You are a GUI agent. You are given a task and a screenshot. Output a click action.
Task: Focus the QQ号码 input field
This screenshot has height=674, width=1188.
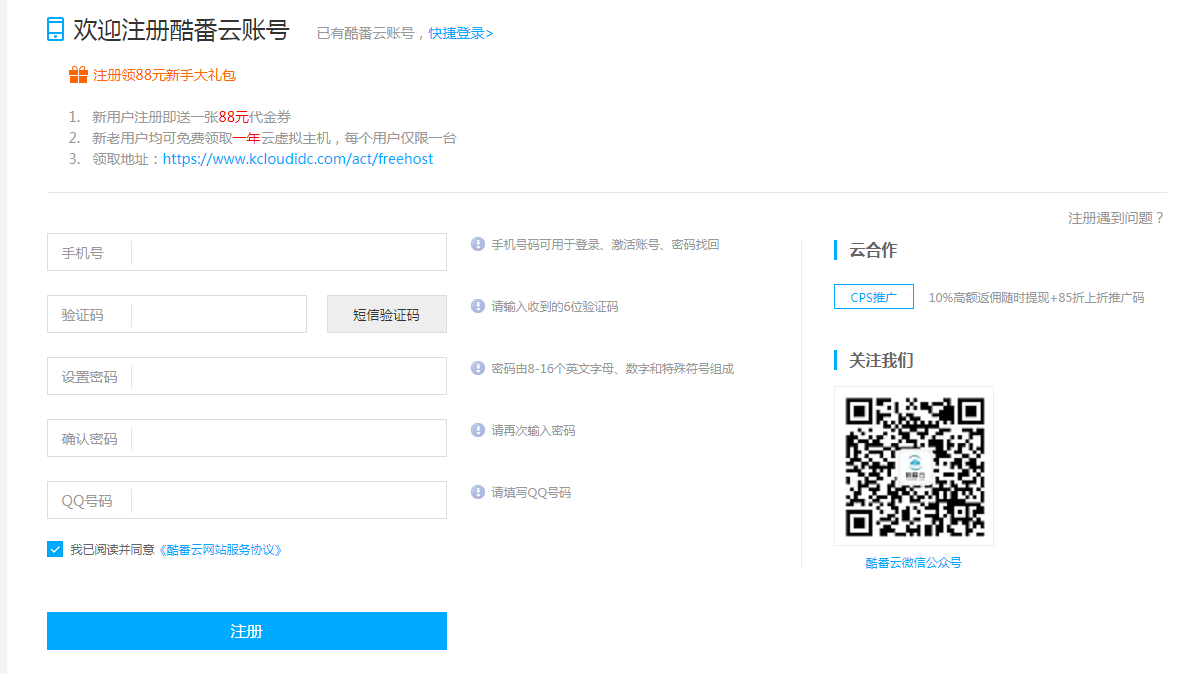[x=247, y=501]
